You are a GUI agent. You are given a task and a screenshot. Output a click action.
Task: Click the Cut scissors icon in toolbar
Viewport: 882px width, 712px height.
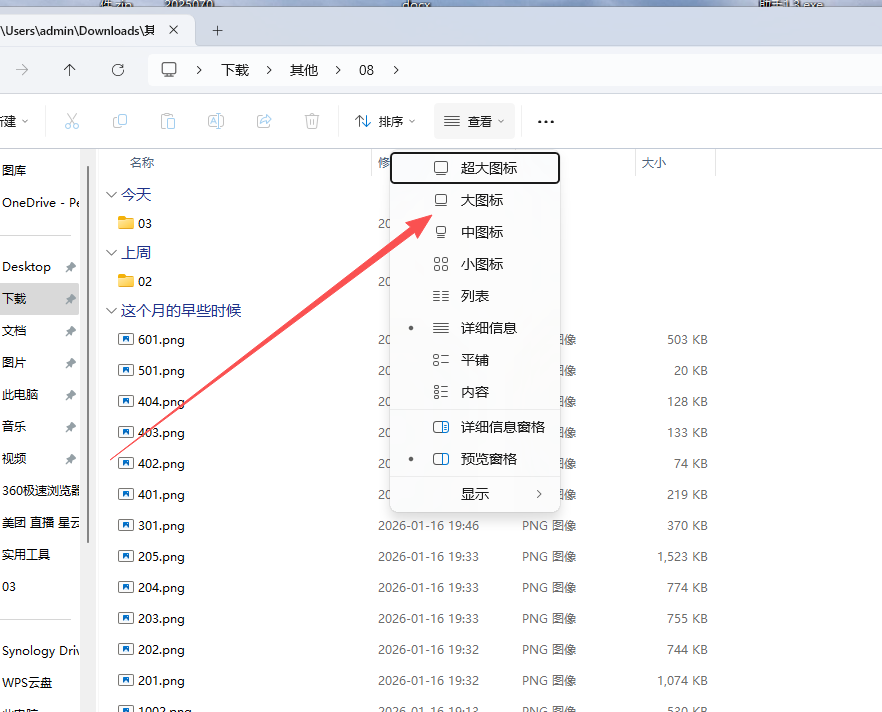click(x=71, y=121)
